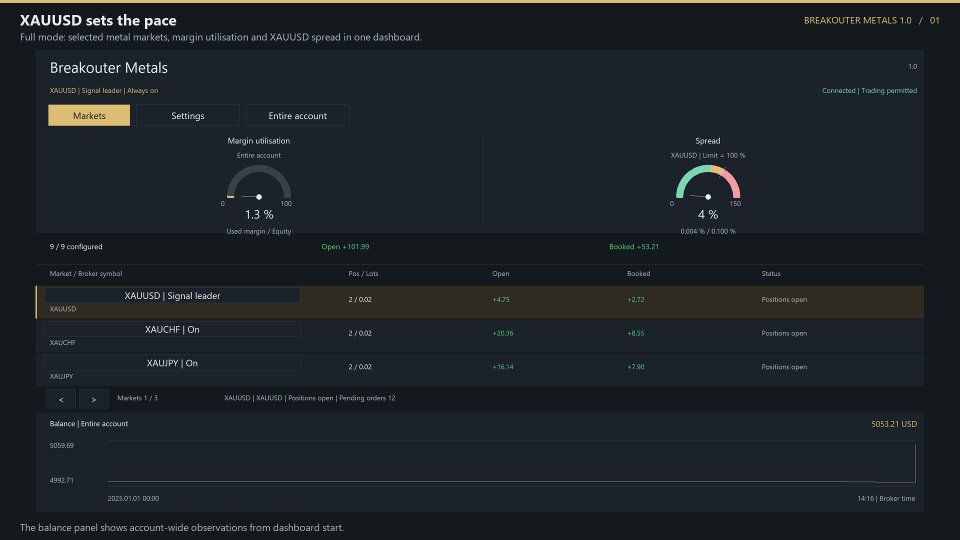Click the Spread gauge
The width and height of the screenshot is (960, 540).
coord(708,182)
